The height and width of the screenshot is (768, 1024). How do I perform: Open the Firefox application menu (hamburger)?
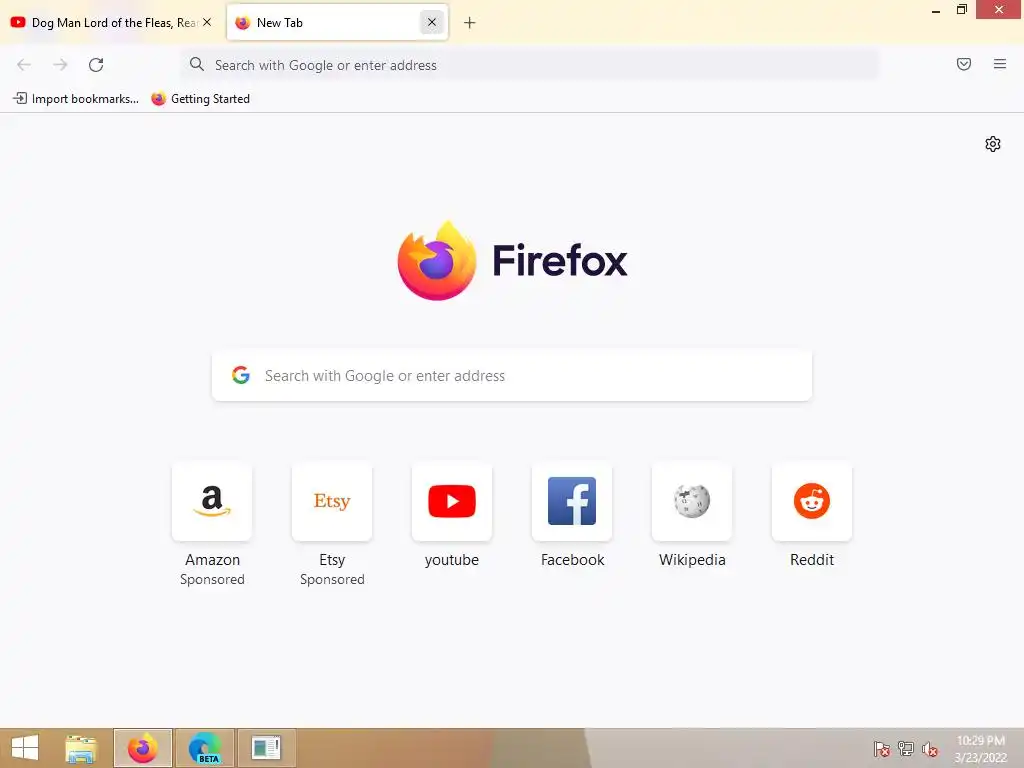tap(1000, 64)
